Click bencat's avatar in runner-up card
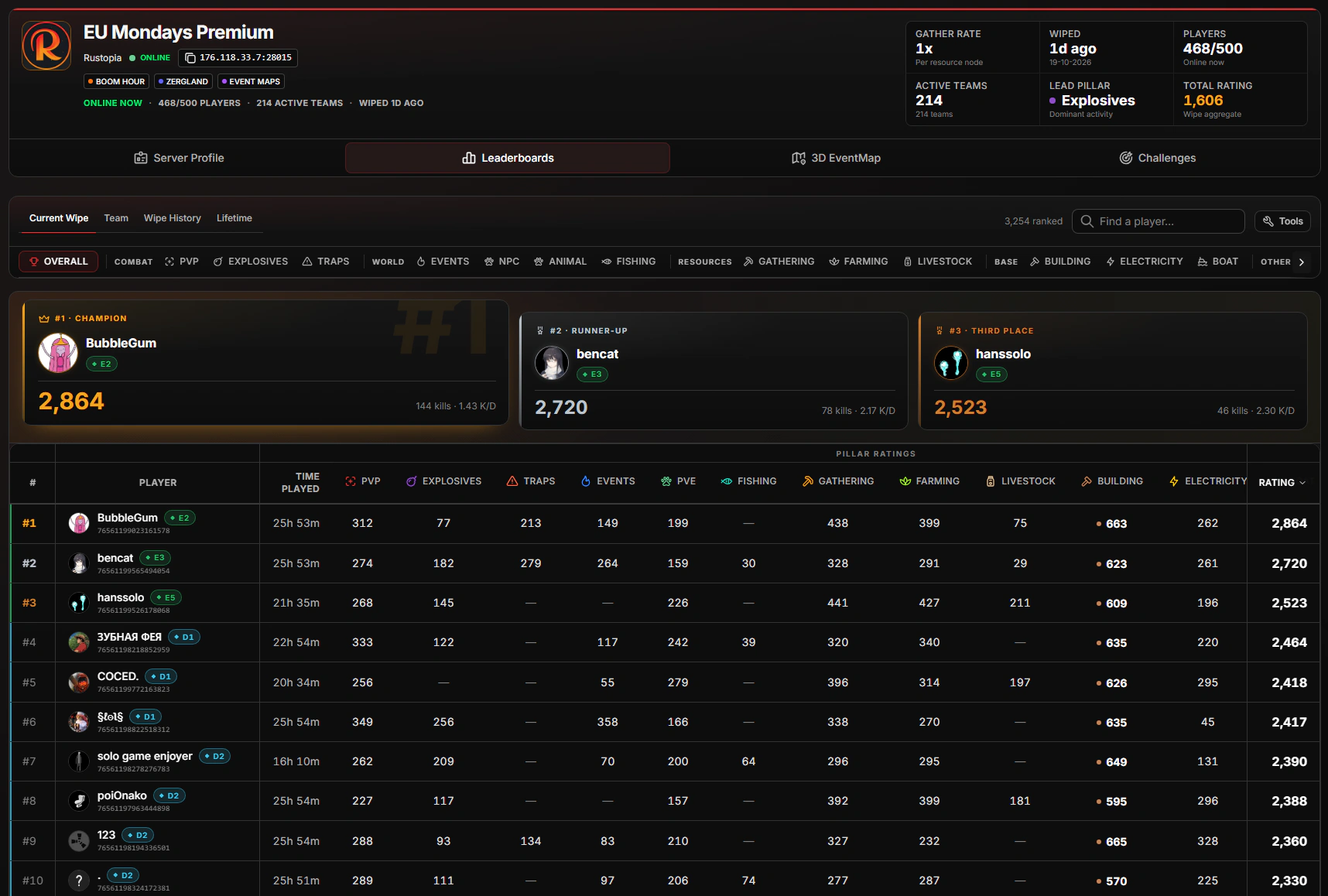The height and width of the screenshot is (896, 1328). pyautogui.click(x=552, y=363)
